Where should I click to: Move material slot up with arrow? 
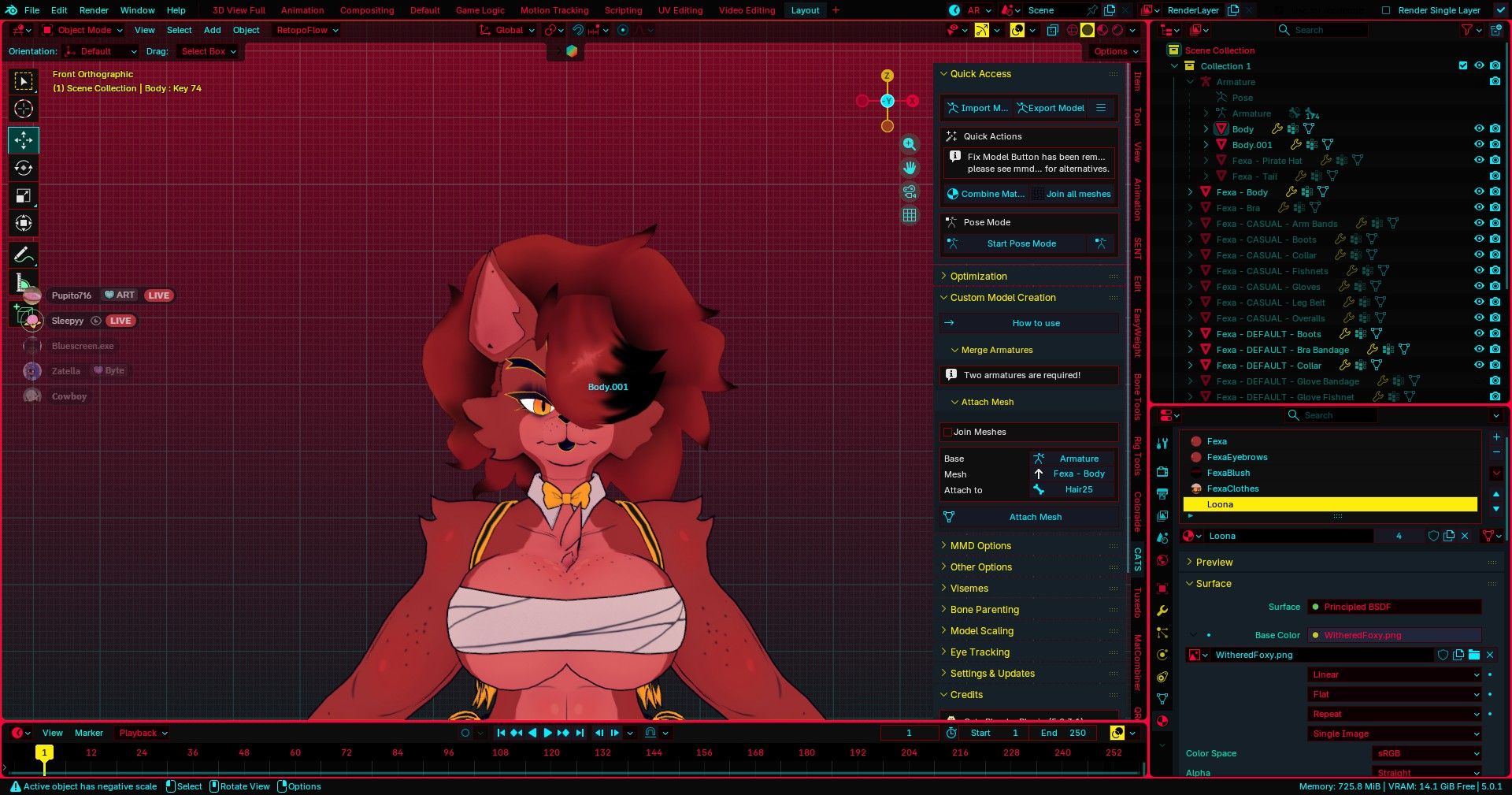[x=1496, y=494]
